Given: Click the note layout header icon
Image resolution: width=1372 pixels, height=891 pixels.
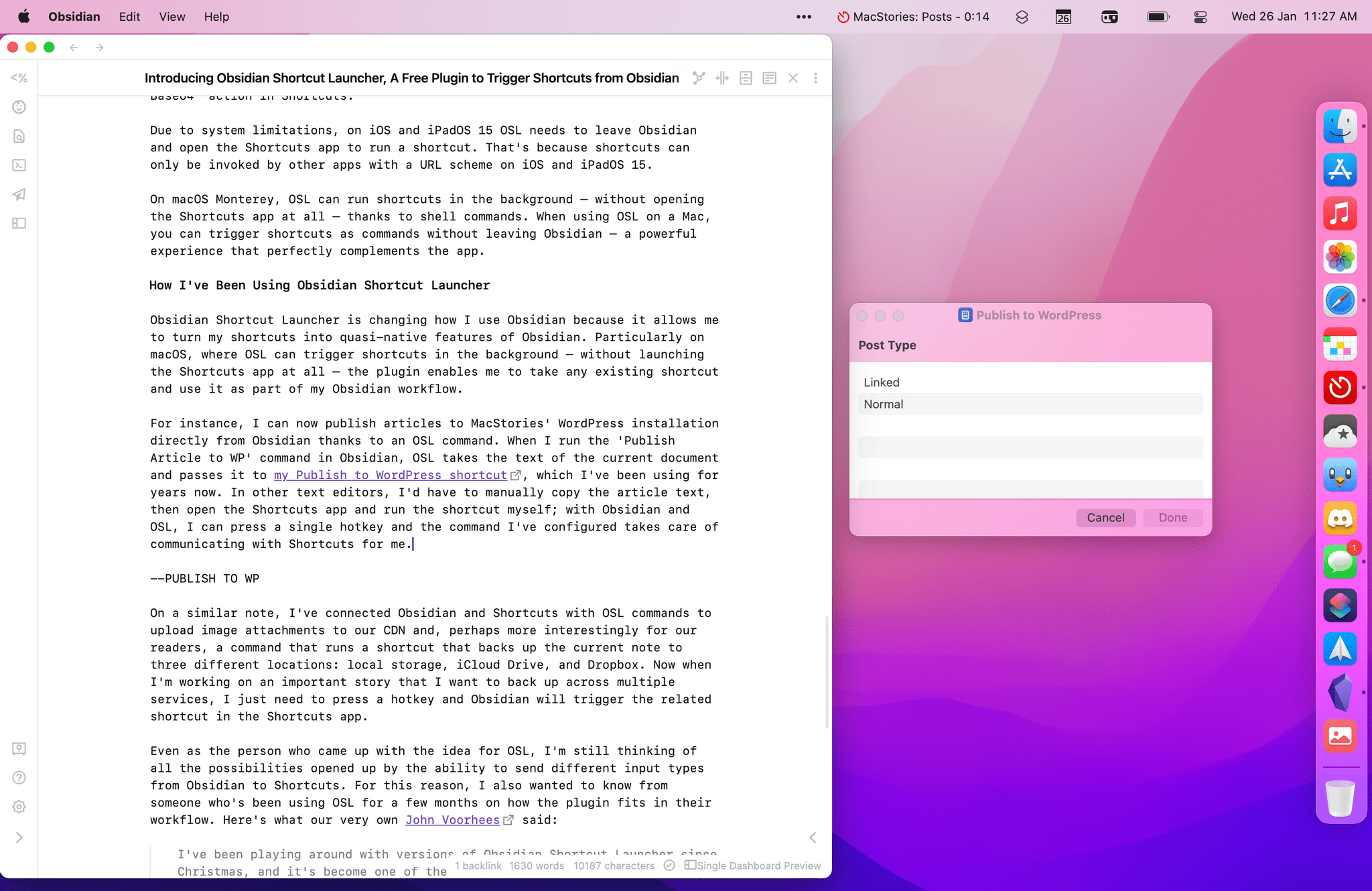Looking at the screenshot, I should [x=746, y=78].
